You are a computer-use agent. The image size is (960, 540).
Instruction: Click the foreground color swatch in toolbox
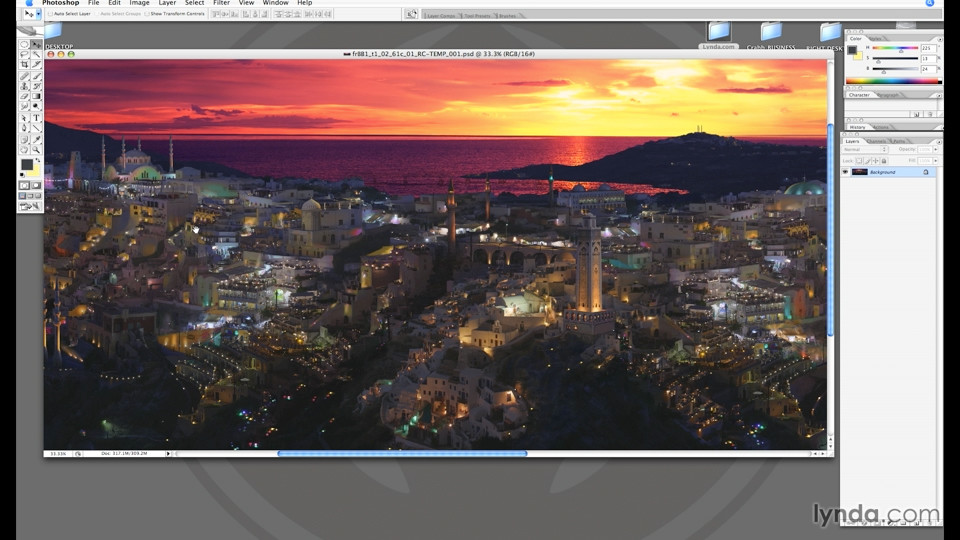point(26,165)
